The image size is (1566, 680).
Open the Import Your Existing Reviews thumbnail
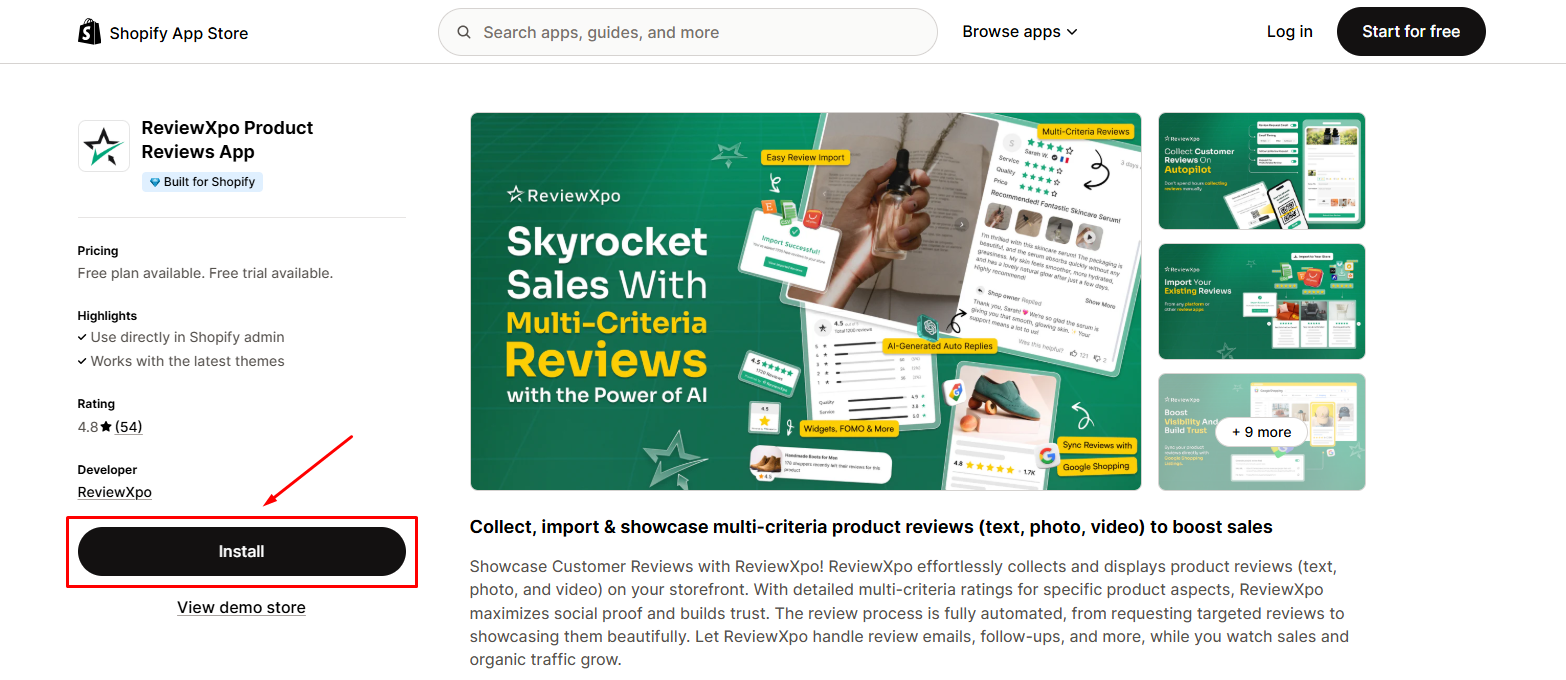[x=1262, y=301]
